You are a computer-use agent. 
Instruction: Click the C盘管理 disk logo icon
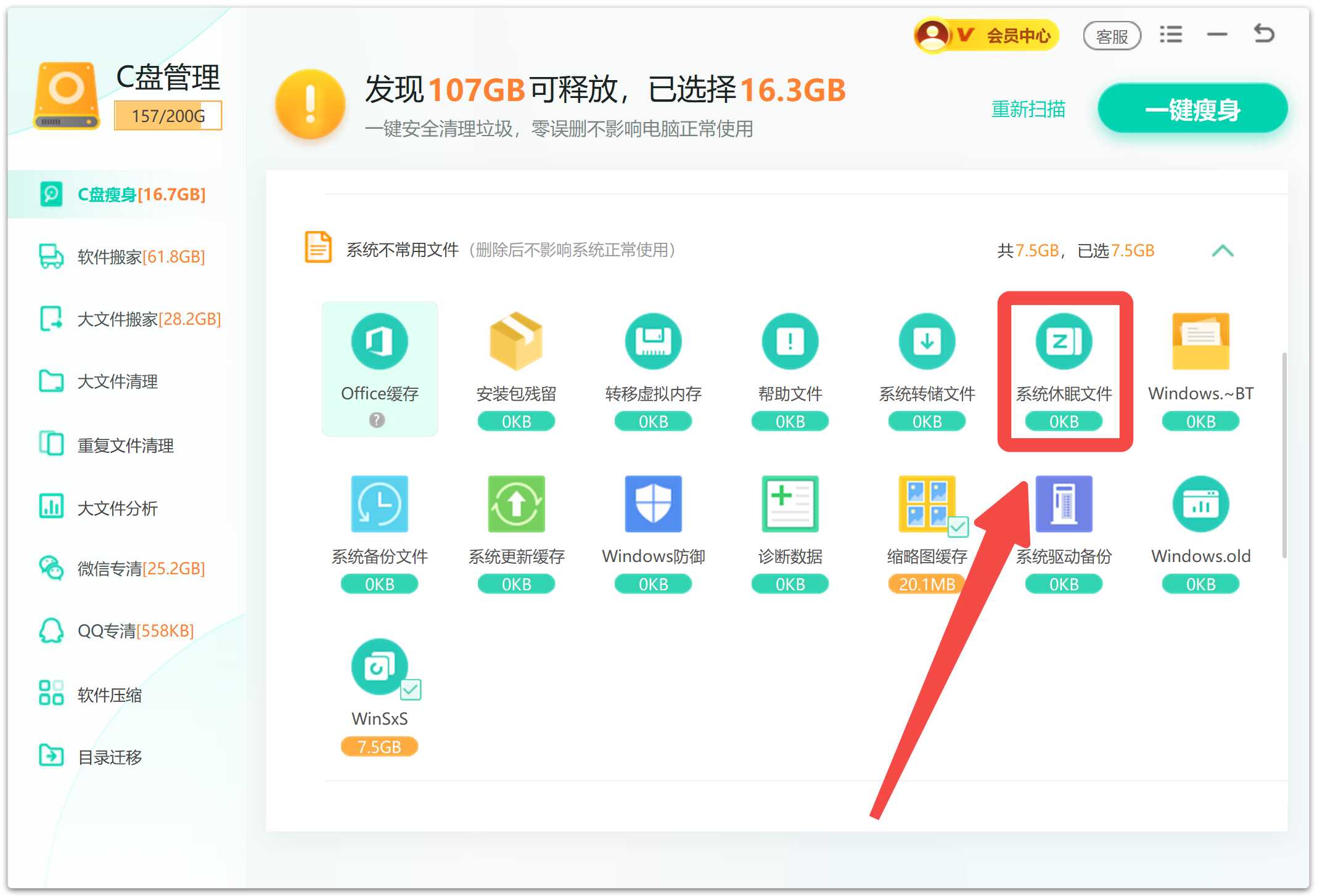[67, 95]
